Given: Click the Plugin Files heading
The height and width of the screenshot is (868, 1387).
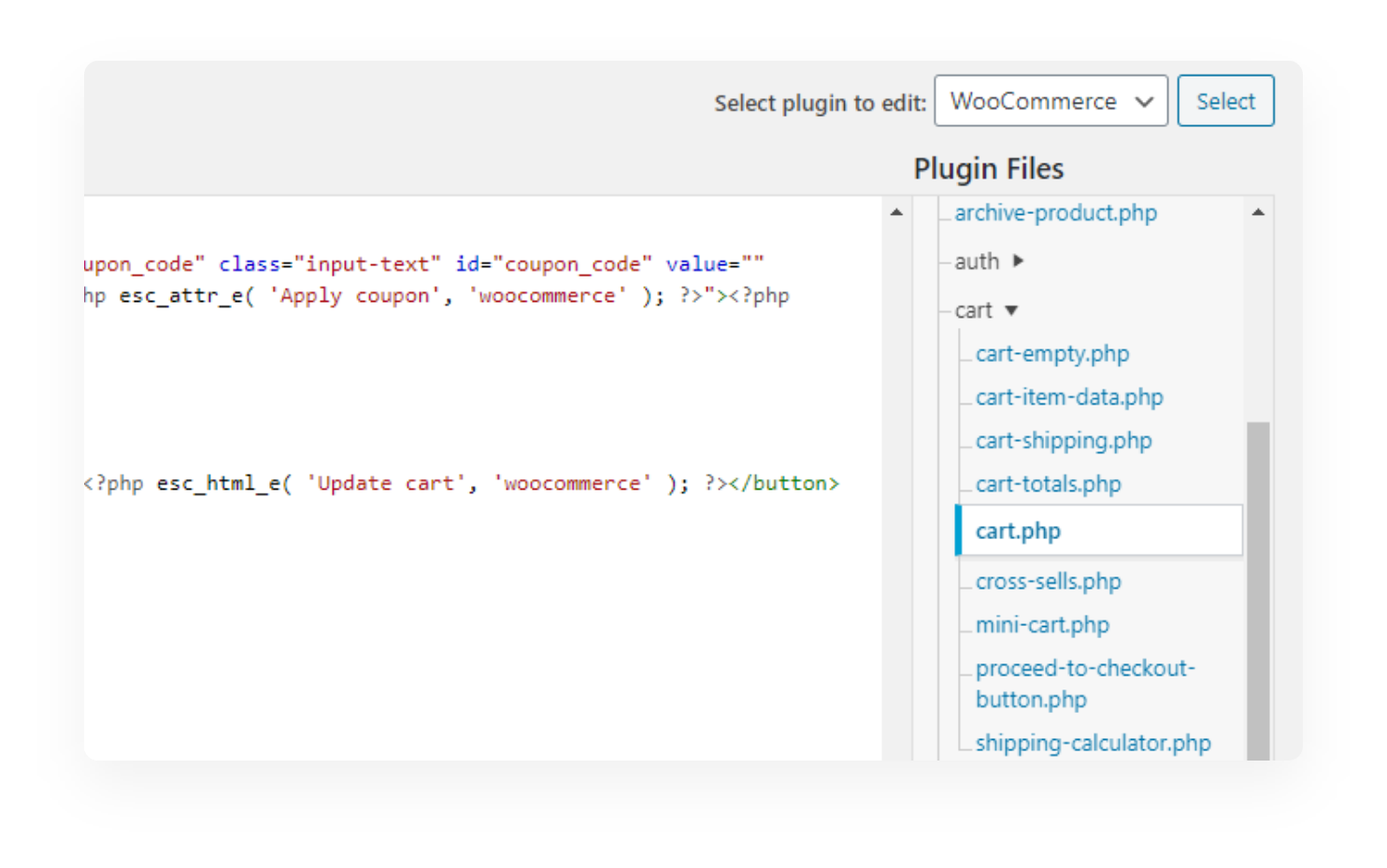Looking at the screenshot, I should 989,169.
